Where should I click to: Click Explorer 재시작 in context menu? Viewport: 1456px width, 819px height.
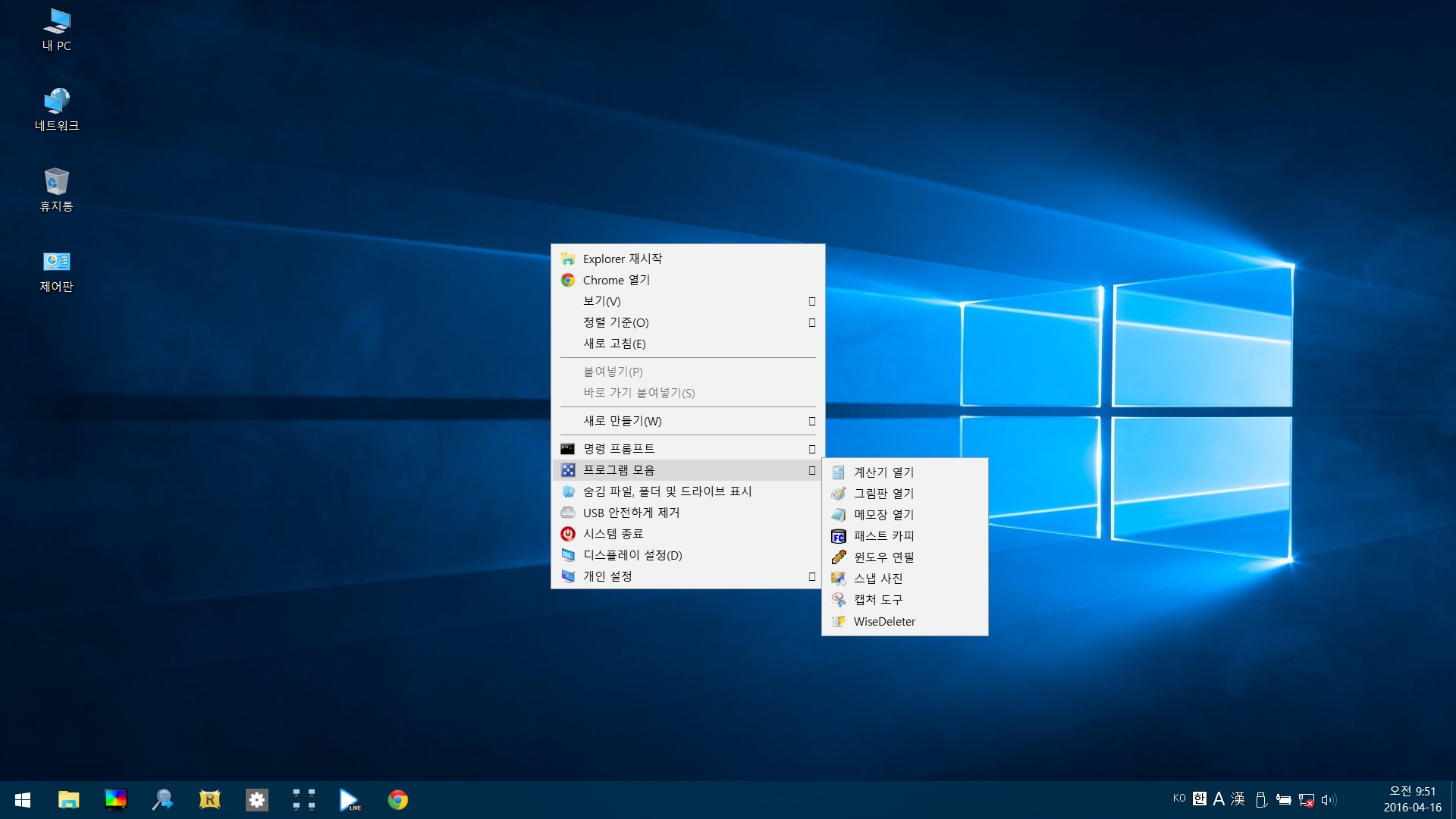(x=688, y=259)
